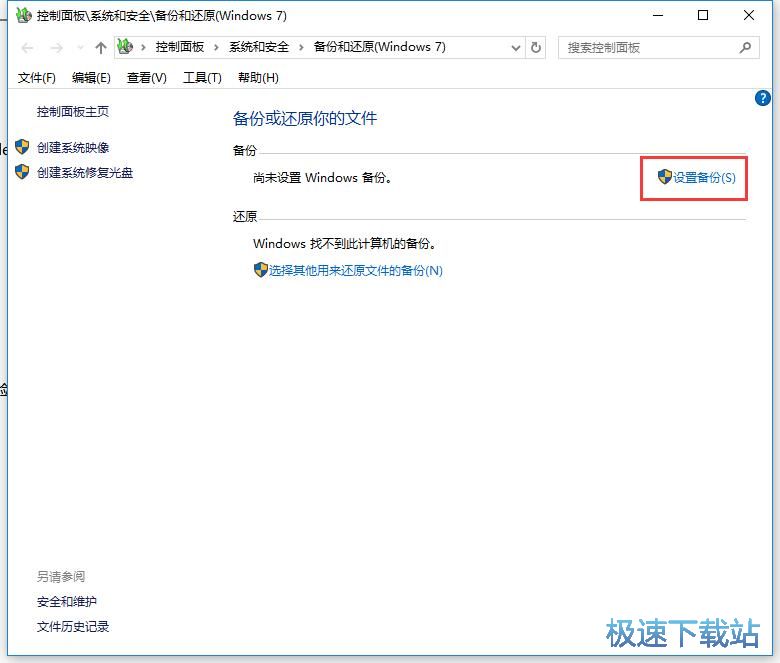Open the recent locations dropdown arrow
Image resolution: width=780 pixels, height=663 pixels.
[80, 48]
